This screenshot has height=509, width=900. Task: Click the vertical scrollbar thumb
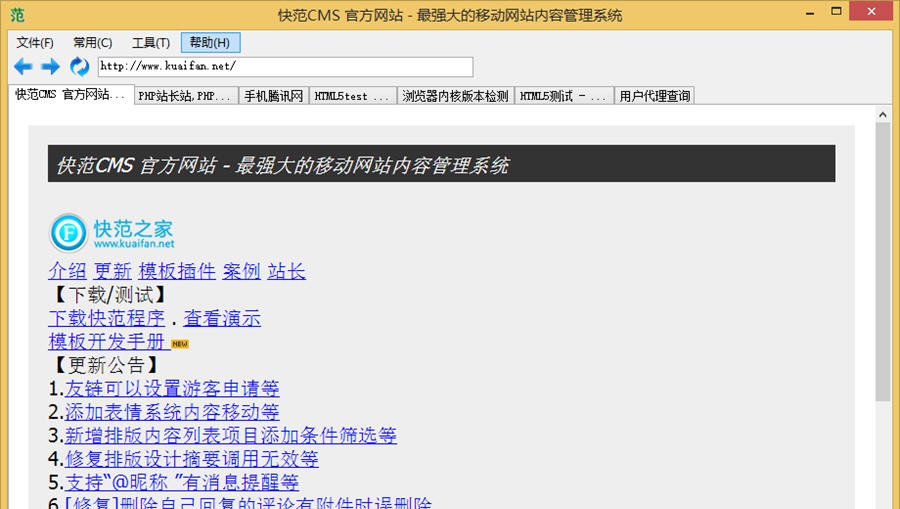883,262
